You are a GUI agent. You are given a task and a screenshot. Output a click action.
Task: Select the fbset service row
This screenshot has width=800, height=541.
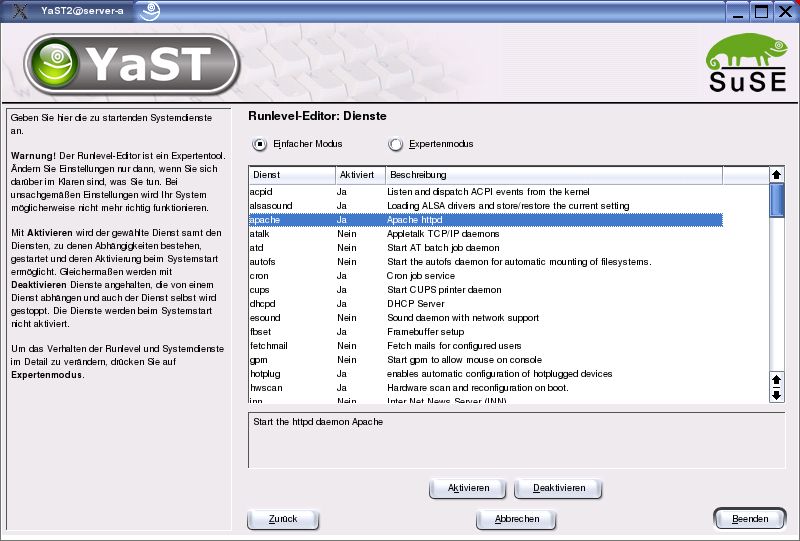click(x=485, y=332)
